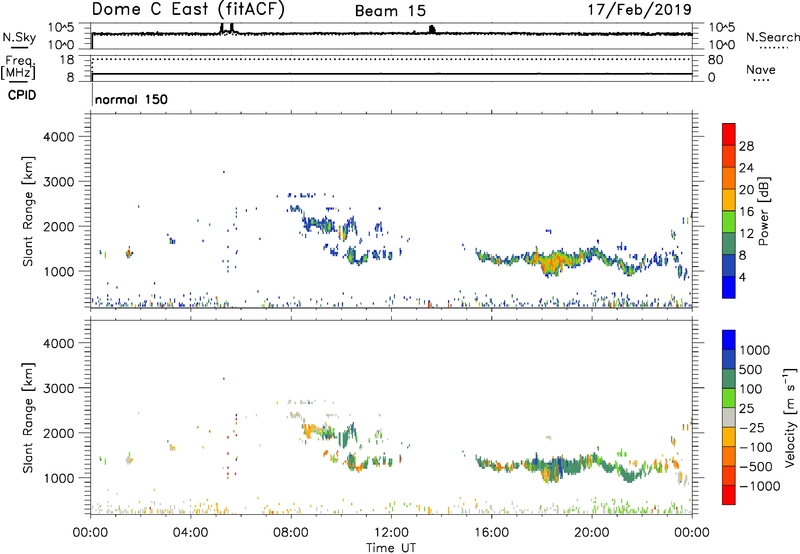The height and width of the screenshot is (554, 800).
Task: Click the "Freq. [MHz]" axis label
Action: point(18,67)
